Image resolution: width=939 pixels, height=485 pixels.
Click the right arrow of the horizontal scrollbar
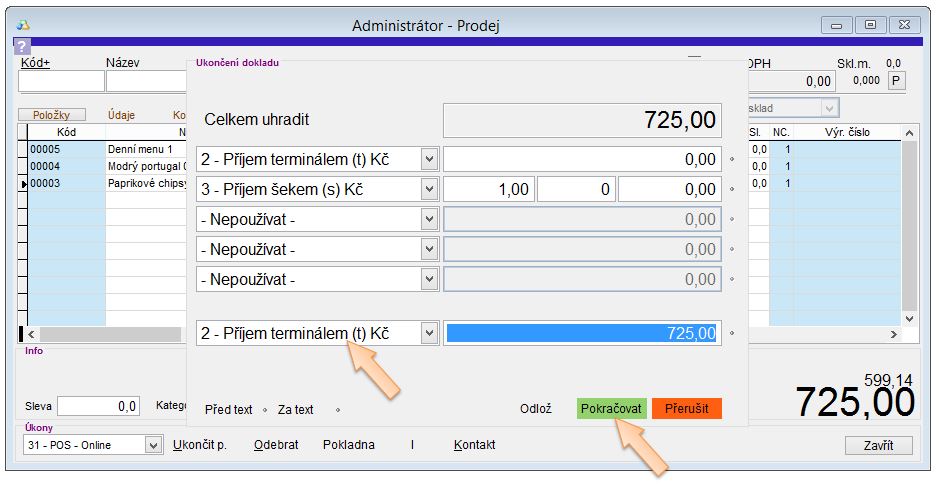(x=894, y=334)
